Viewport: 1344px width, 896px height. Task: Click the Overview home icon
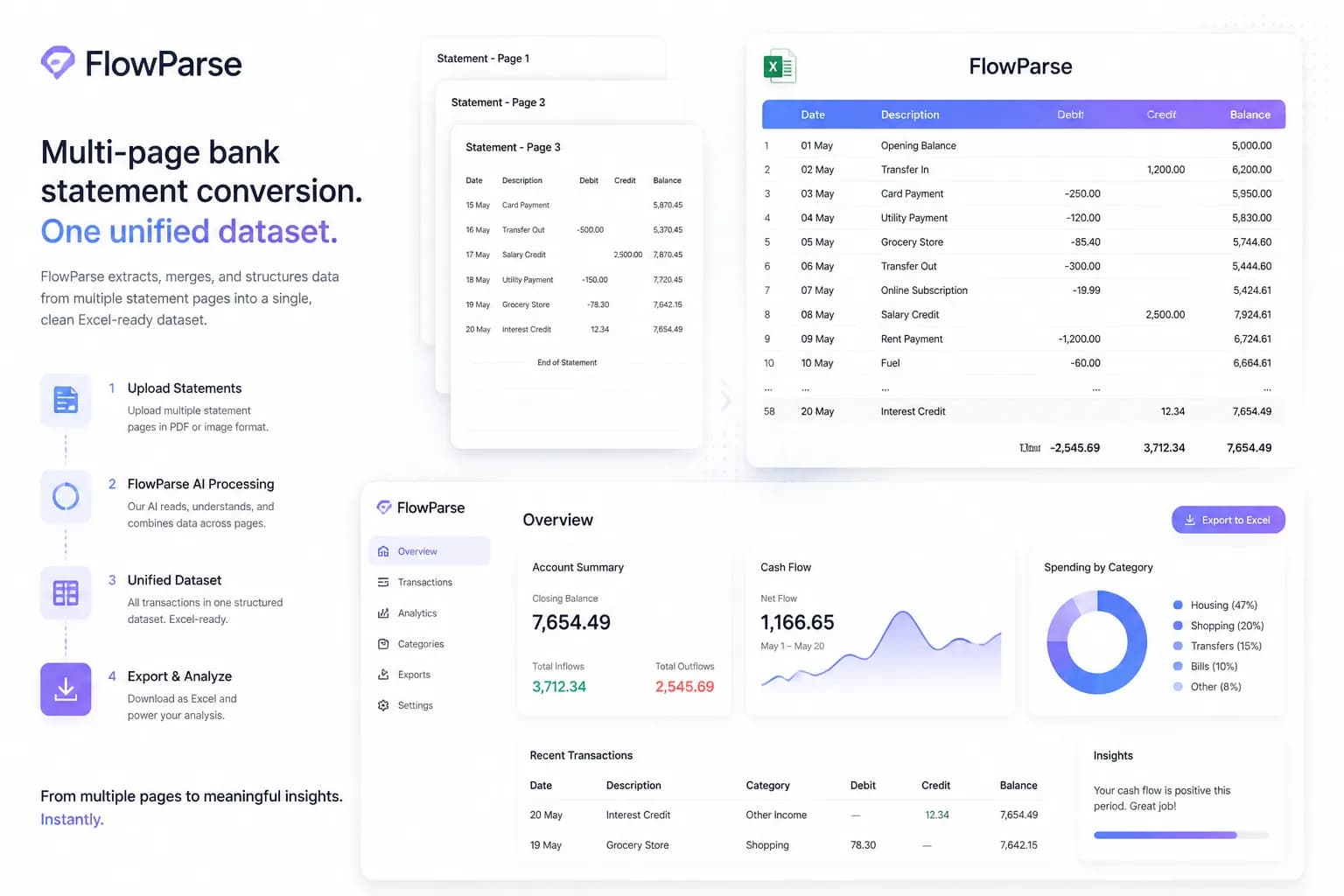(383, 551)
